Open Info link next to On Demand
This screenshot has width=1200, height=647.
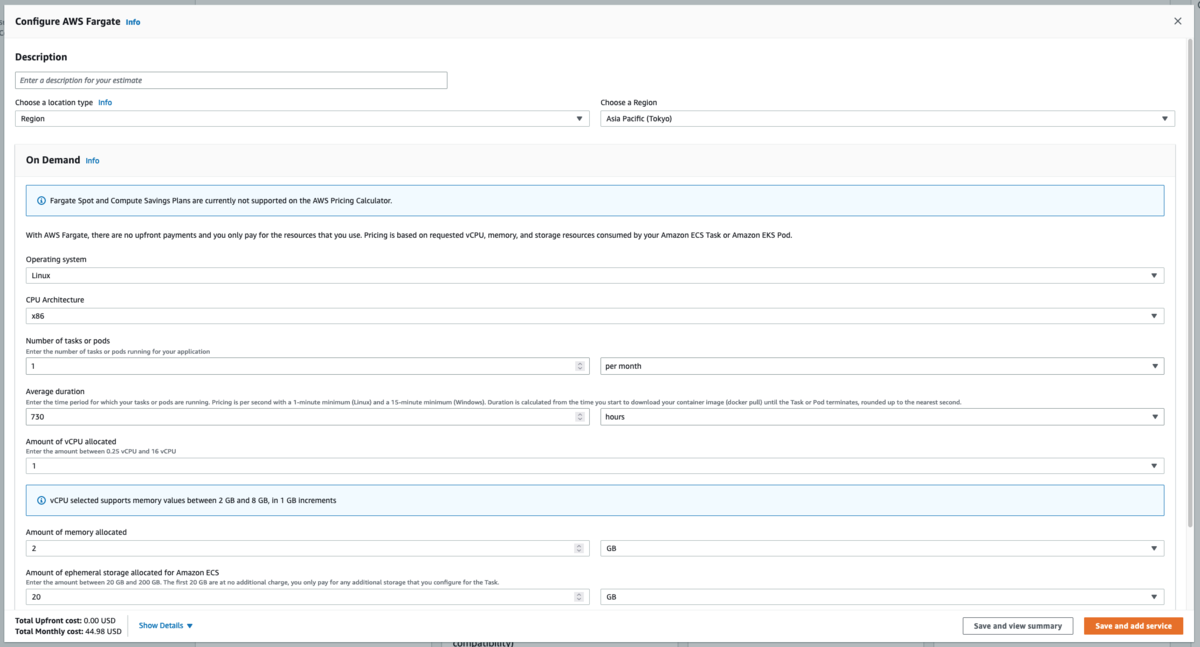[x=92, y=160]
